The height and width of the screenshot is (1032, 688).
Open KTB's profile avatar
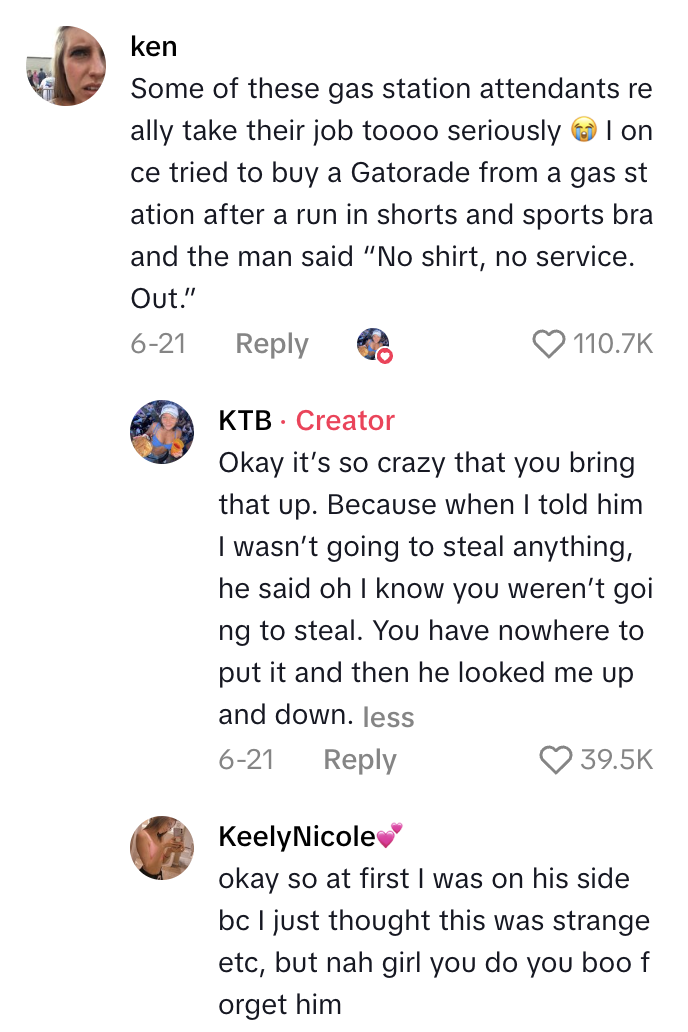click(162, 433)
